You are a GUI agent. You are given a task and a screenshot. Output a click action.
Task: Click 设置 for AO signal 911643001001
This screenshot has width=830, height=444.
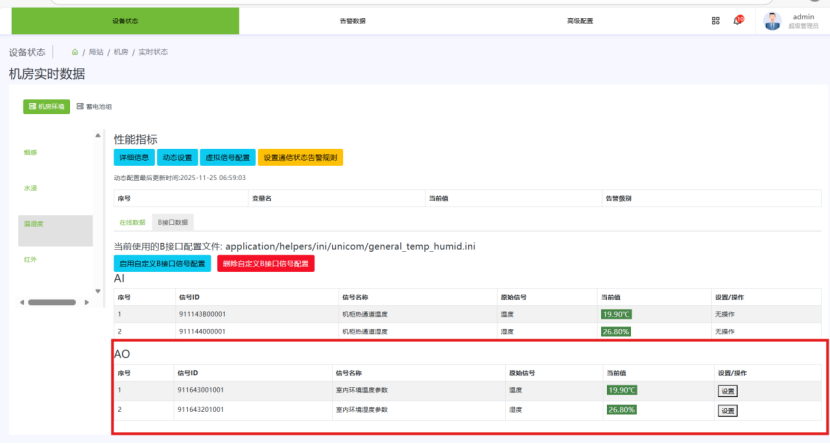pos(727,391)
